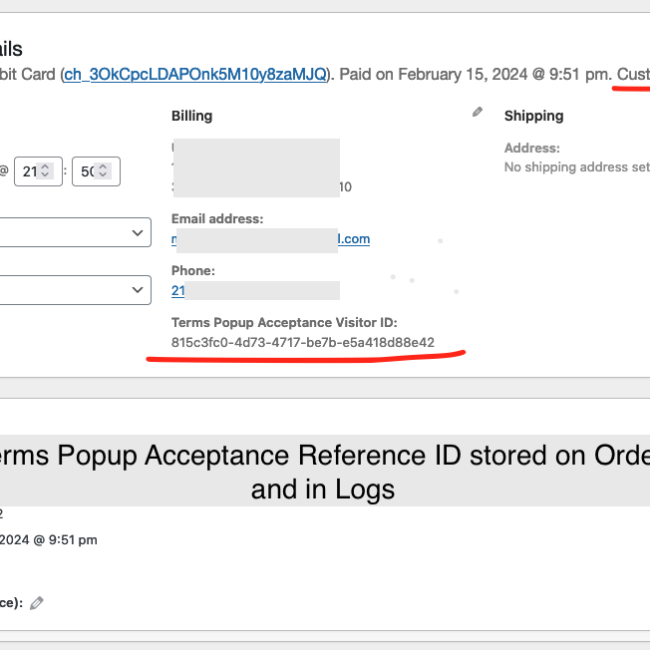This screenshot has height=650, width=650.
Task: Click 'No shipping address set' text
Action: coord(576,167)
